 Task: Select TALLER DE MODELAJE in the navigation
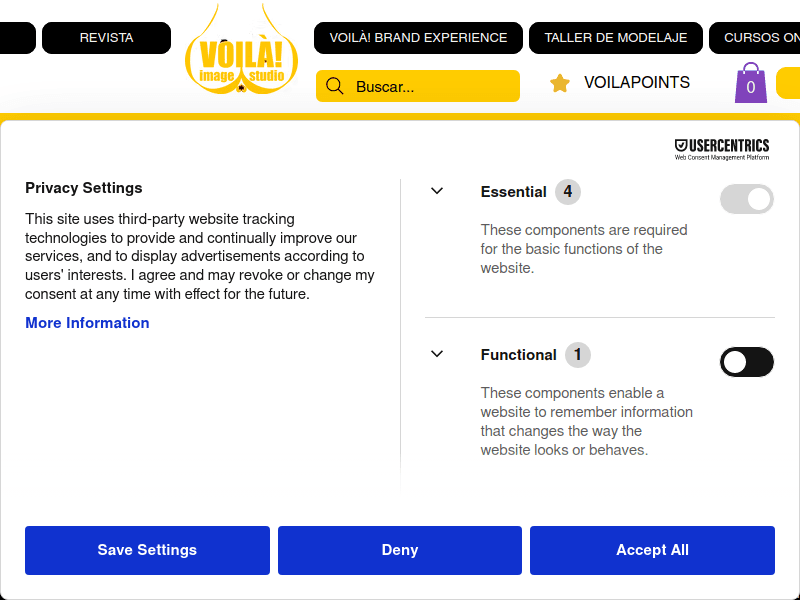[x=615, y=37]
